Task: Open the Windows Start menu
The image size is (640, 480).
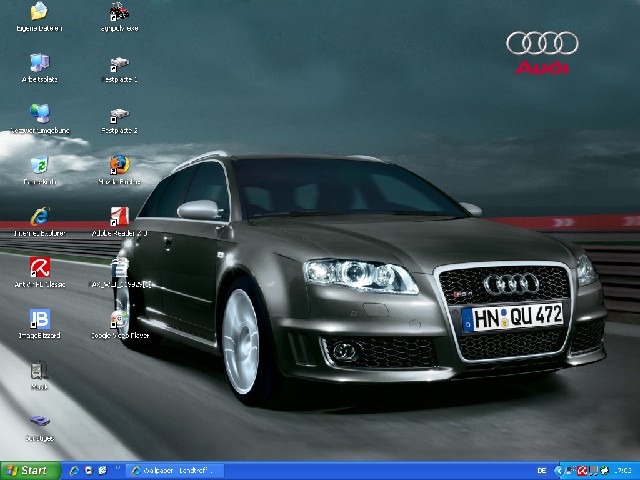Action: pos(27,470)
